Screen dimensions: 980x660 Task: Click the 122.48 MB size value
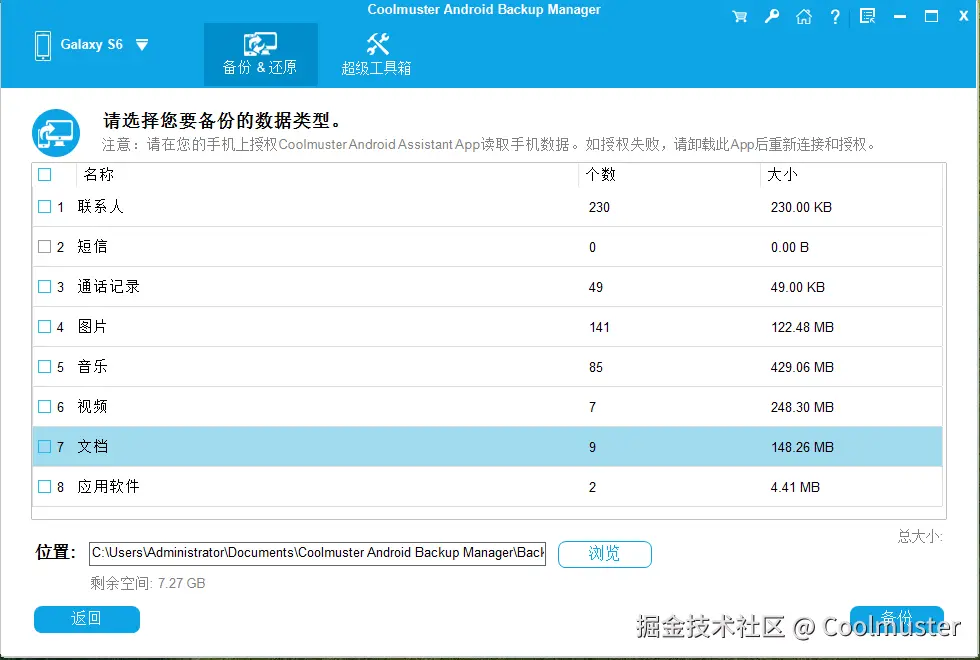pyautogui.click(x=802, y=328)
